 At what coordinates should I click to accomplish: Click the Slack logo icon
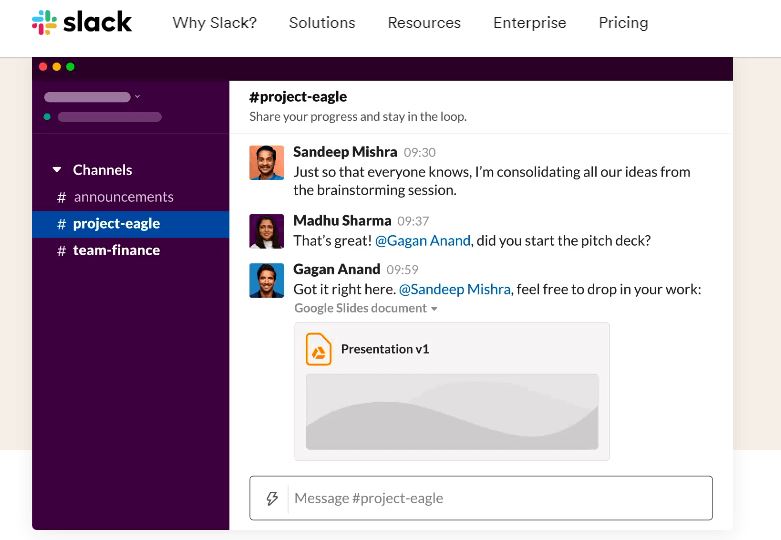tap(44, 22)
